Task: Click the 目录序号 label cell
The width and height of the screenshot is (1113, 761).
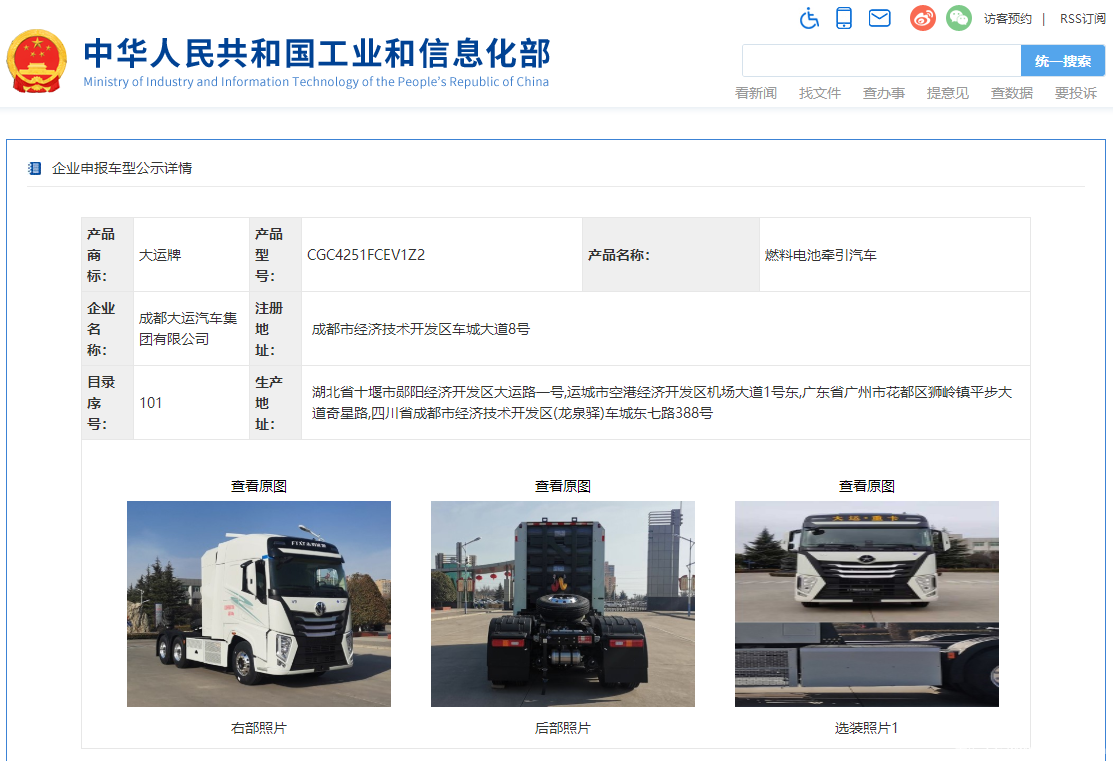Action: [x=108, y=403]
